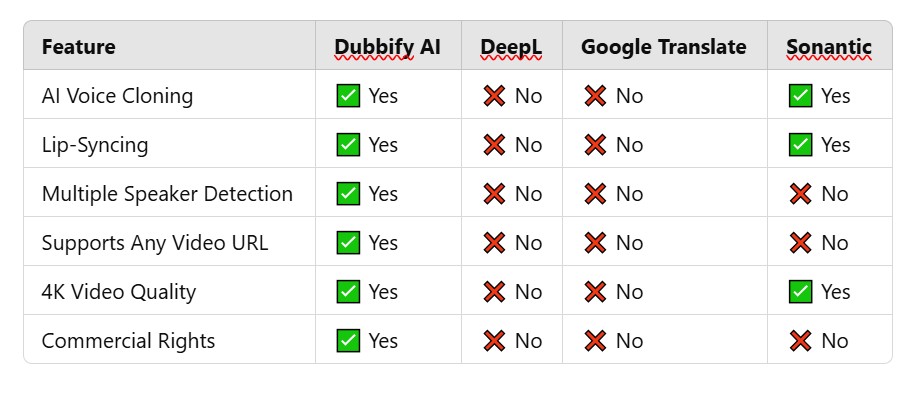Click the red X for DeepL Lip-Syncing
The image size is (924, 397).
click(x=494, y=144)
